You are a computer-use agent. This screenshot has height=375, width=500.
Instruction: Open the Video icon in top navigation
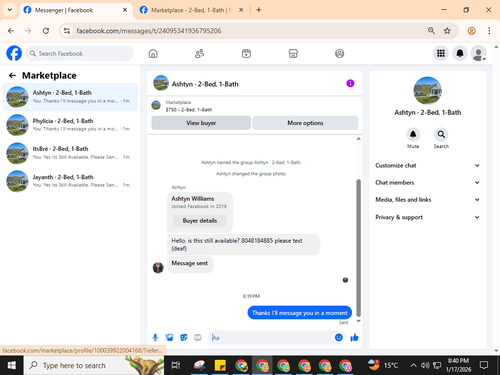(x=246, y=53)
